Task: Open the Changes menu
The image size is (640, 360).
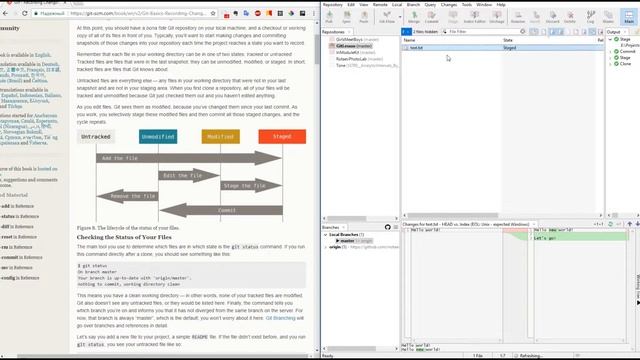Action: (x=449, y=4)
